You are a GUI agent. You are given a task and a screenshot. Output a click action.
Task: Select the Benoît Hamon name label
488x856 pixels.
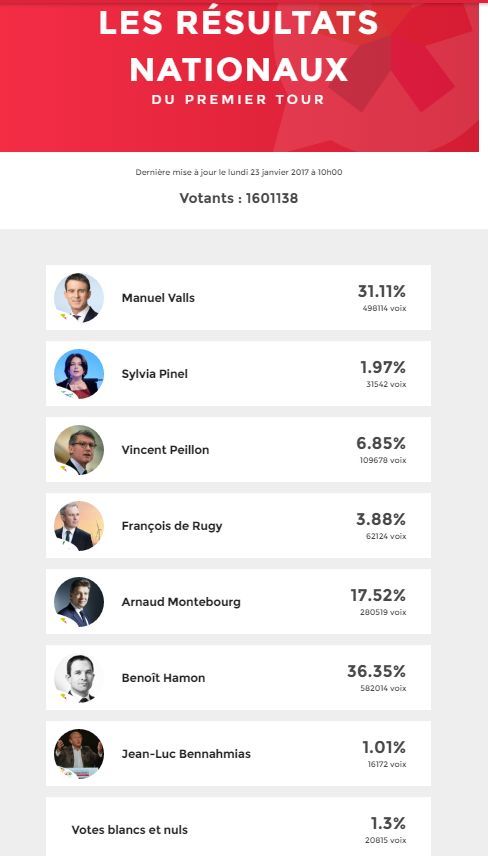coord(163,678)
